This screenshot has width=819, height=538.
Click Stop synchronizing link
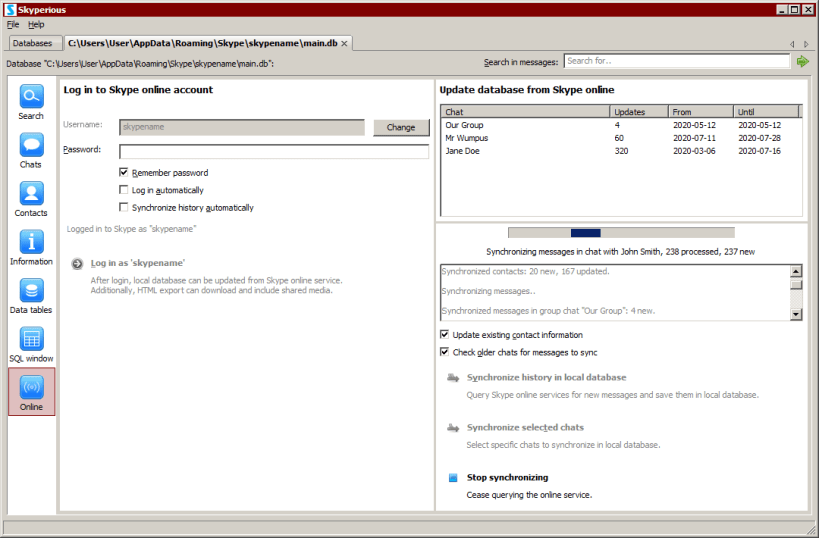(507, 477)
